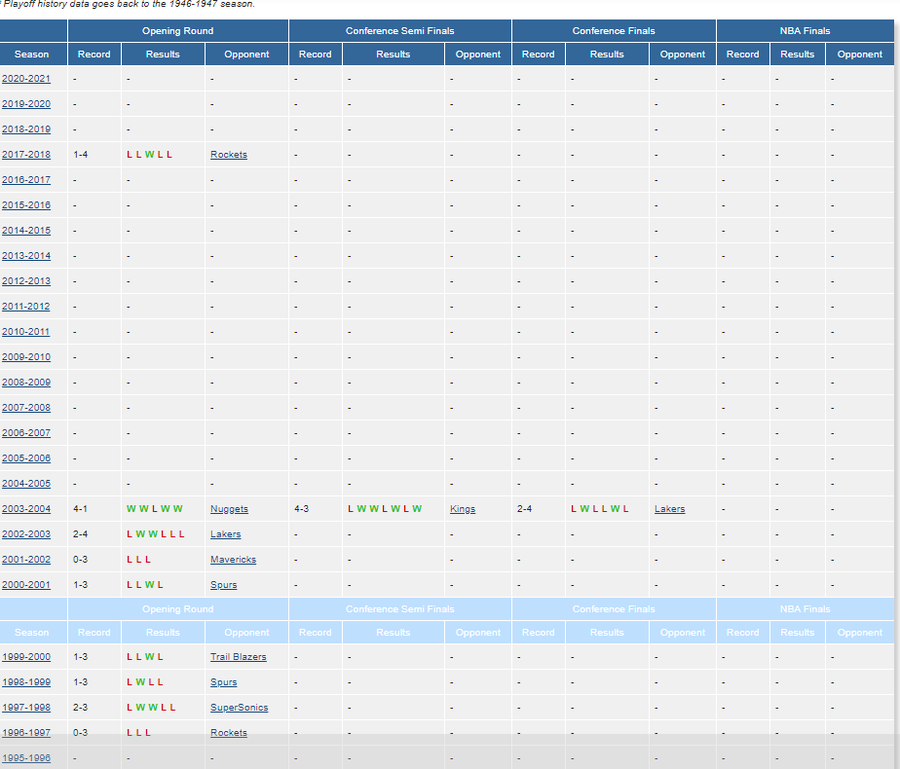Open the 2020-2021 season link
This screenshot has height=769, width=900.
tap(26, 79)
